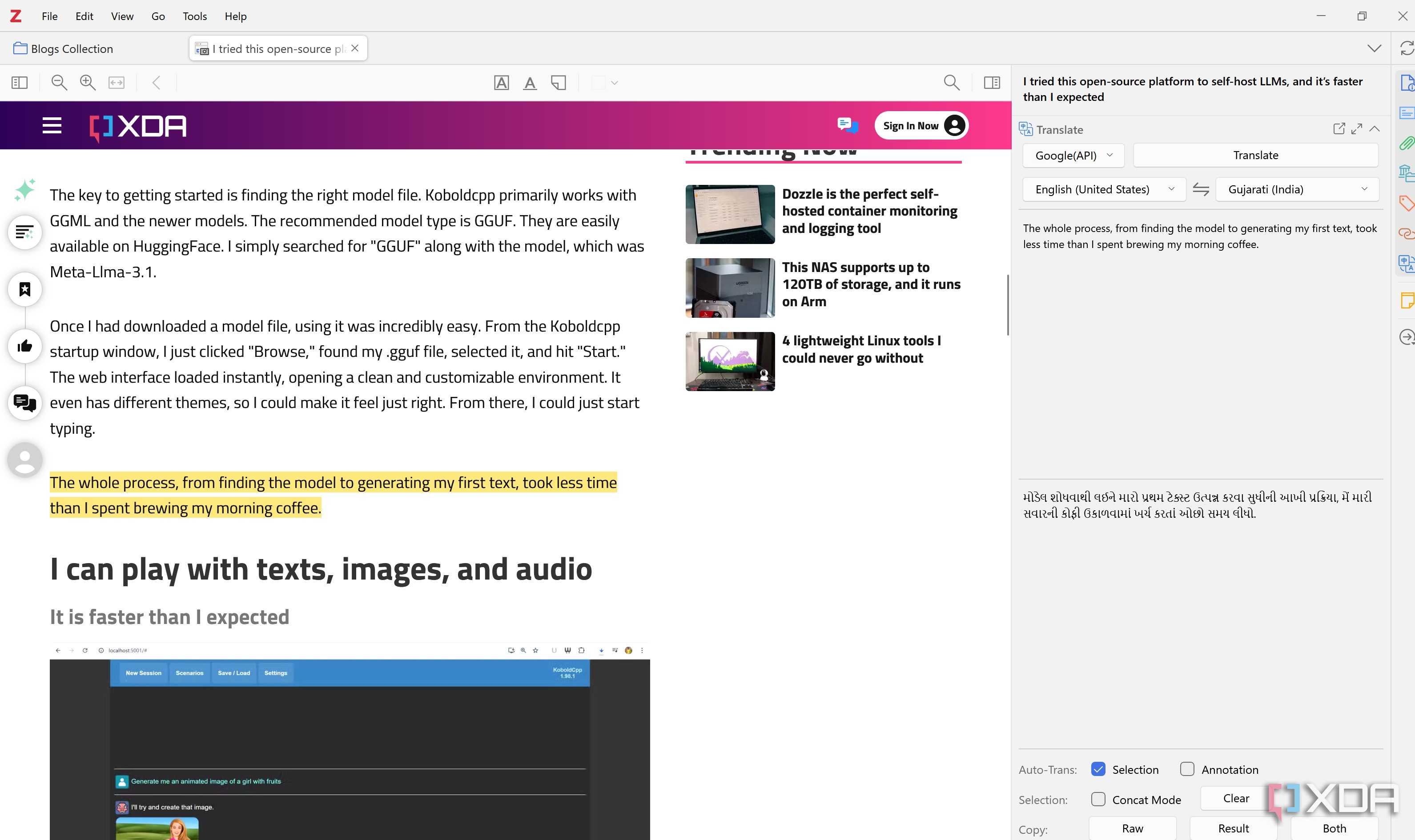Pop out the Translate panel in window
Image resolution: width=1415 pixels, height=840 pixels.
[1339, 129]
